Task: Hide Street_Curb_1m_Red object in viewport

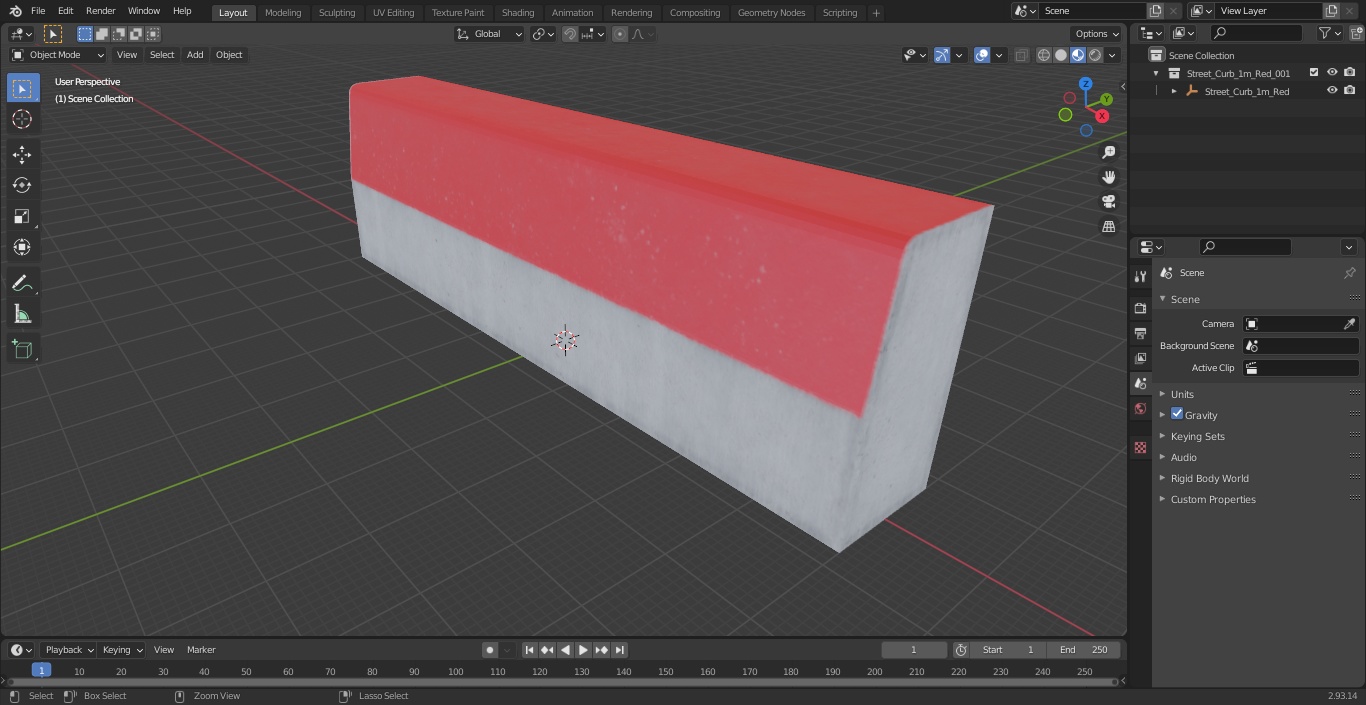Action: click(x=1332, y=91)
